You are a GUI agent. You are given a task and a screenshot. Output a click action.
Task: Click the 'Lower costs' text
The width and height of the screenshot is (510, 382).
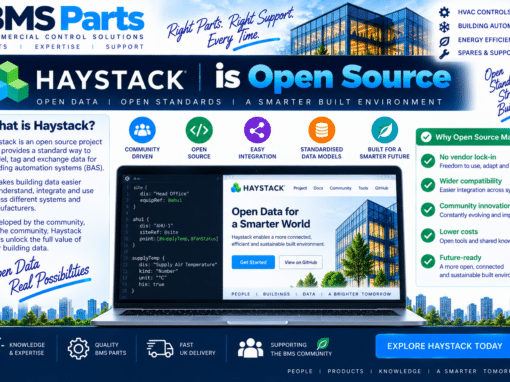tap(458, 231)
